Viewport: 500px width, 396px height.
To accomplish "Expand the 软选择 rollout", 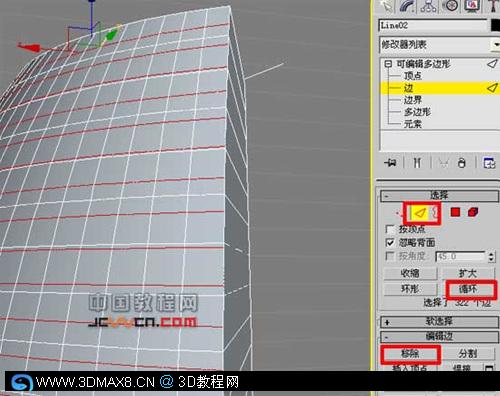I will coord(439,322).
